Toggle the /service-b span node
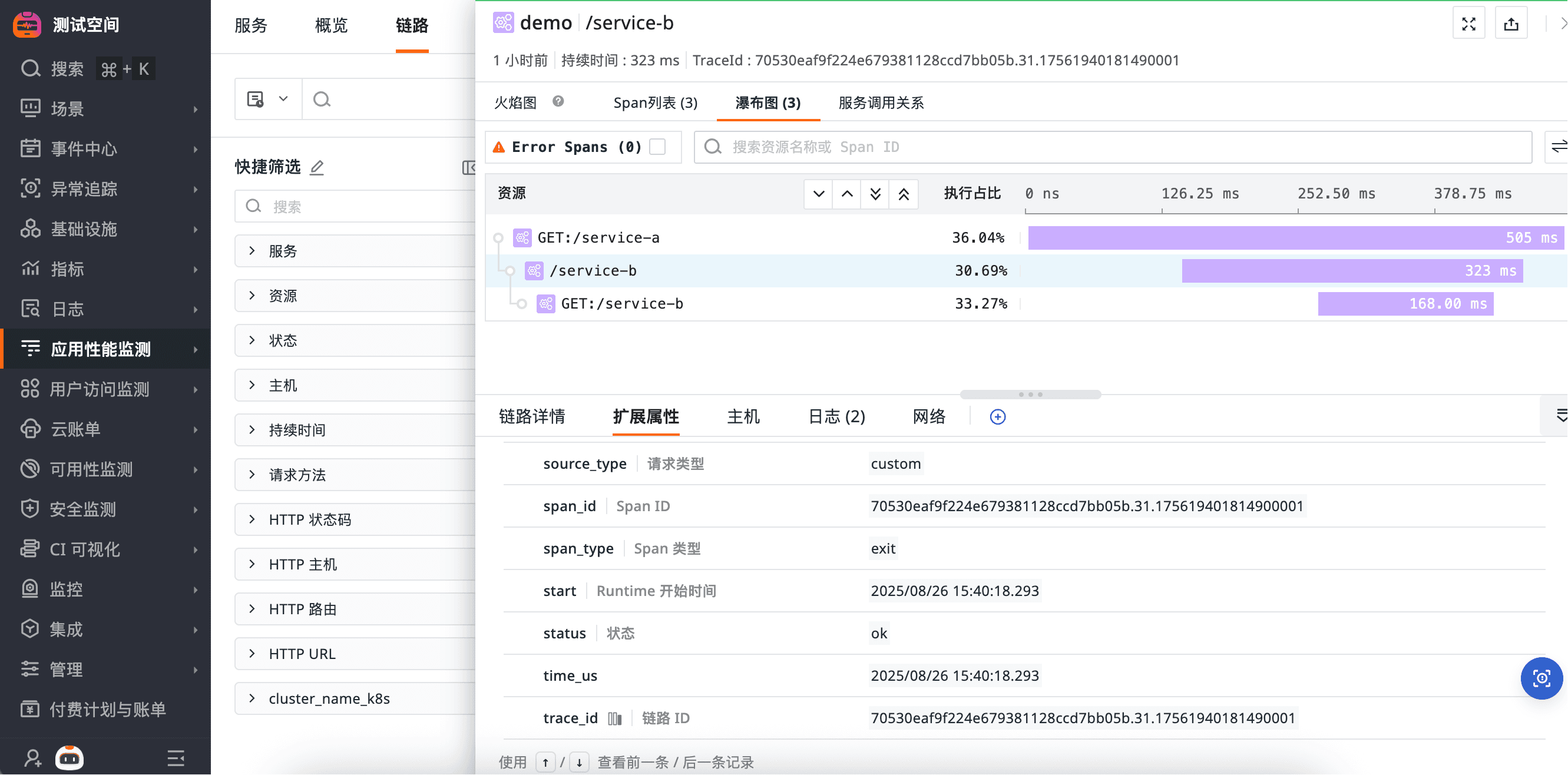Viewport: 1568px width, 775px height. (510, 271)
